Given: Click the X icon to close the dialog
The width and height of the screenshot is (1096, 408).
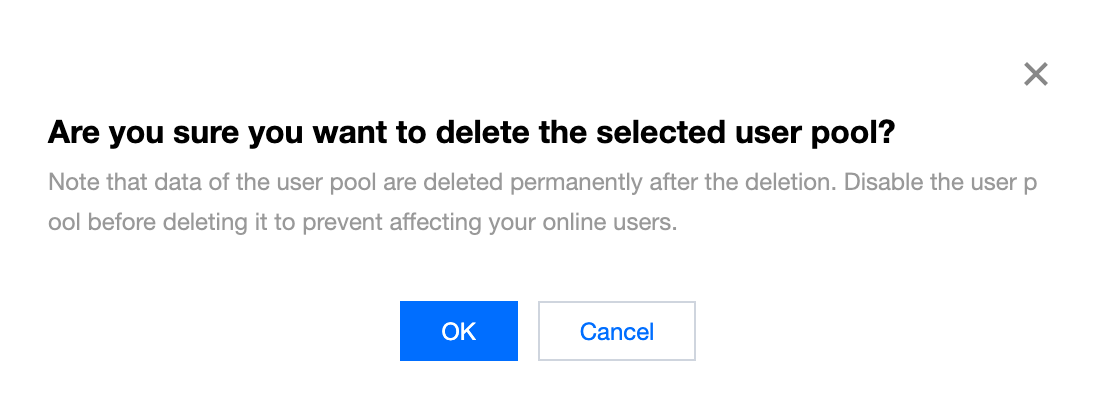Looking at the screenshot, I should [x=1035, y=74].
